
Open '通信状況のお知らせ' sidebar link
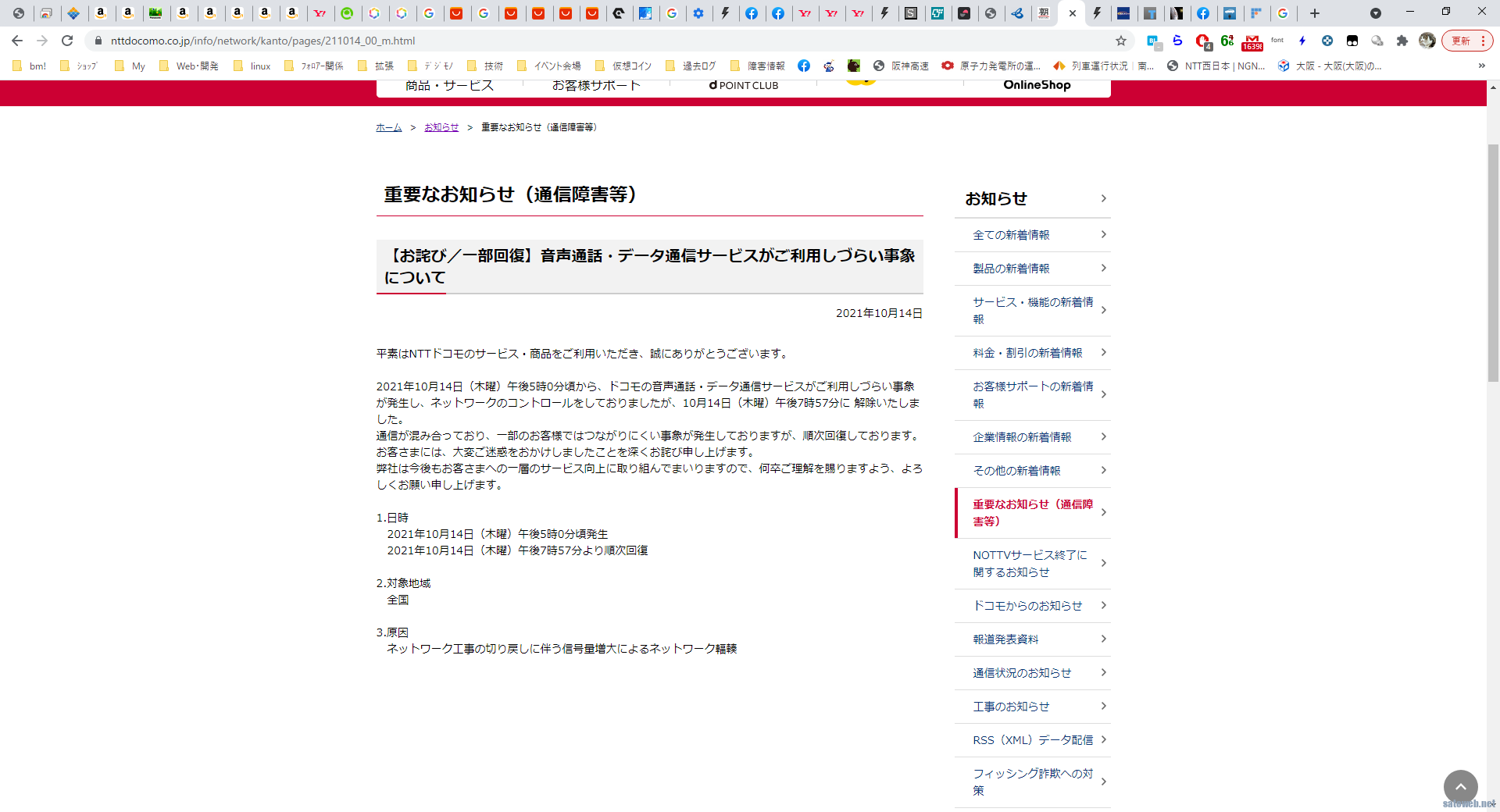tap(1033, 672)
